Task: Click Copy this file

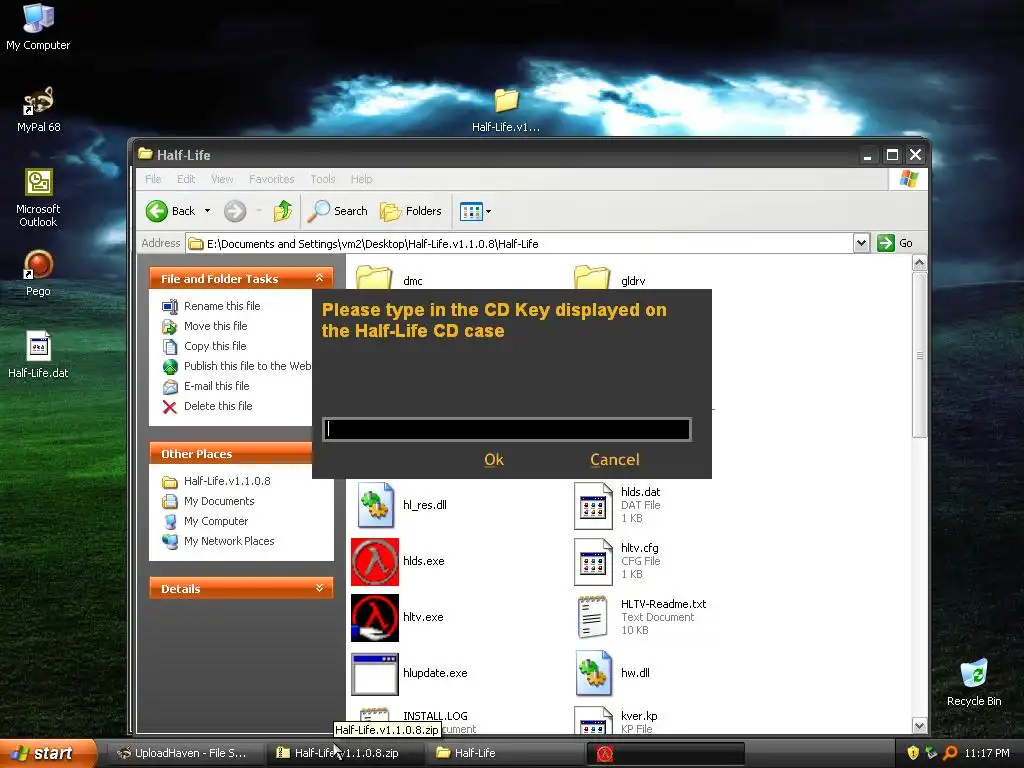Action: (x=204, y=346)
